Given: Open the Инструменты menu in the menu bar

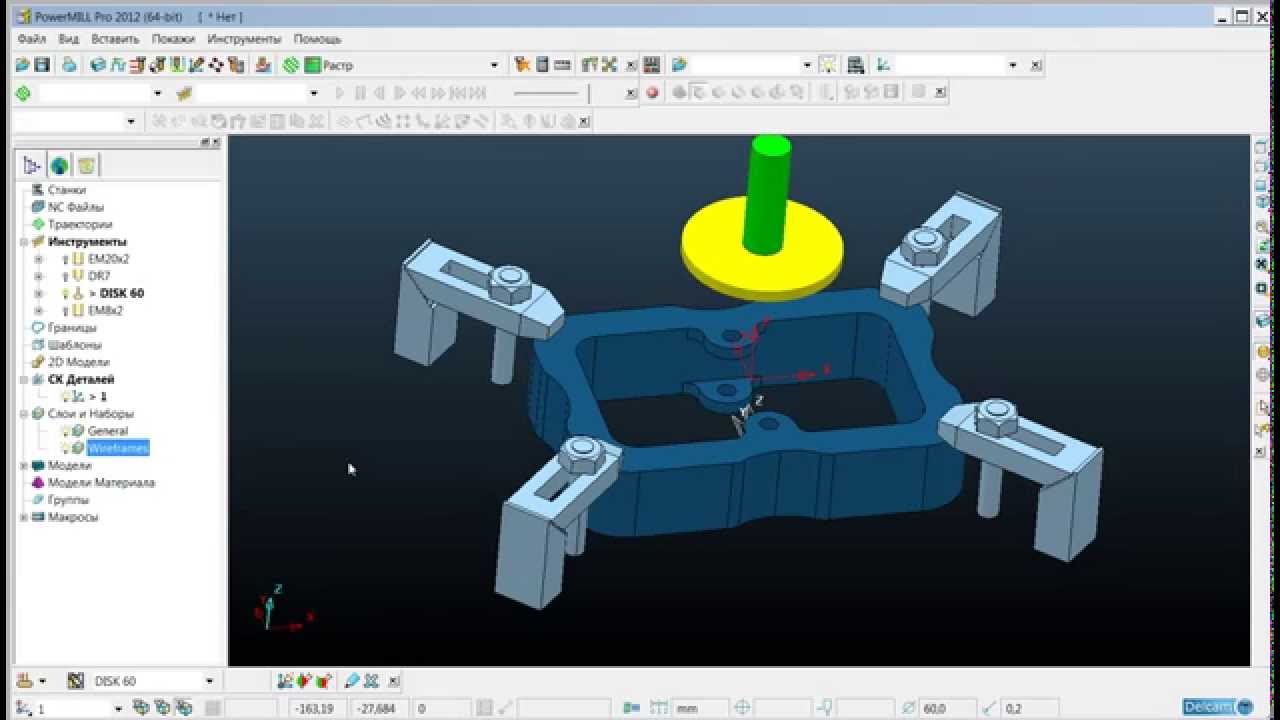Looking at the screenshot, I should tap(244, 39).
